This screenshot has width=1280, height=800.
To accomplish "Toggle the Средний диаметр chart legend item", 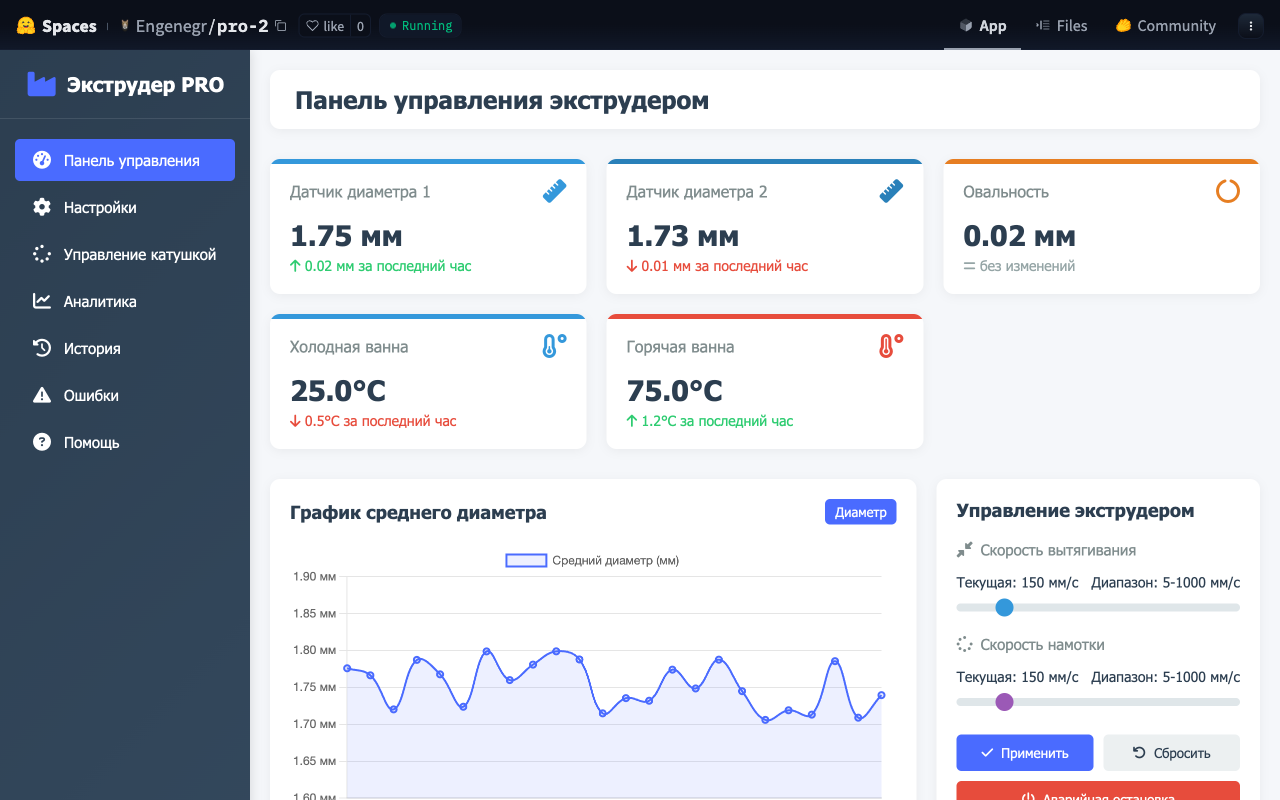I will (x=592, y=561).
